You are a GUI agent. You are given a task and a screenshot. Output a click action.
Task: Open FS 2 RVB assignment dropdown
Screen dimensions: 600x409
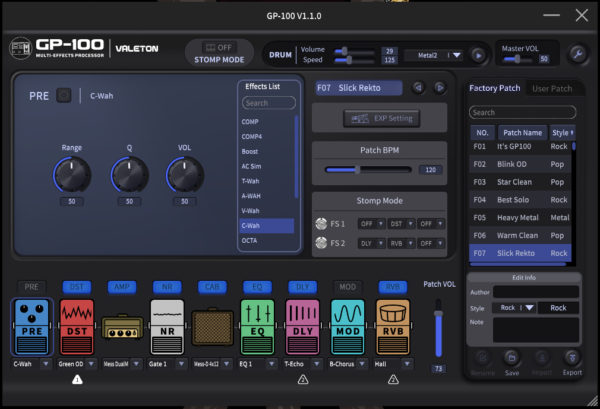pos(401,243)
